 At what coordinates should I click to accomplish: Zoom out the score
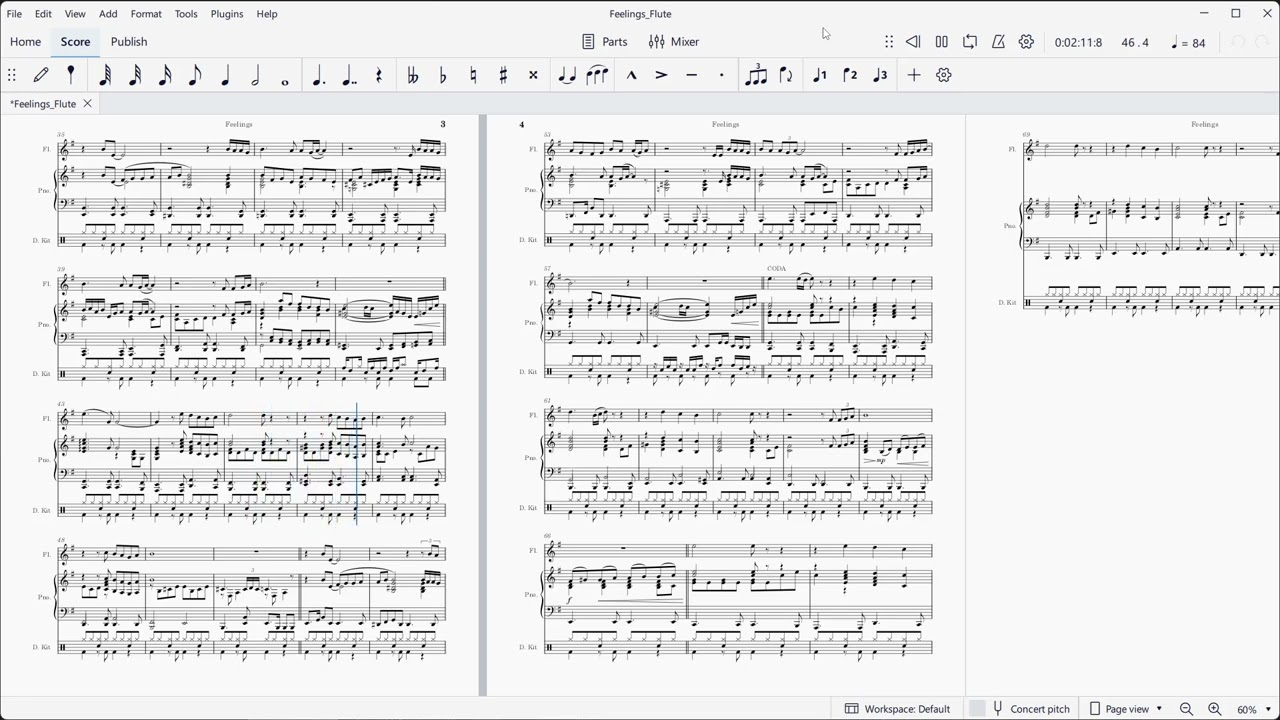point(1186,709)
